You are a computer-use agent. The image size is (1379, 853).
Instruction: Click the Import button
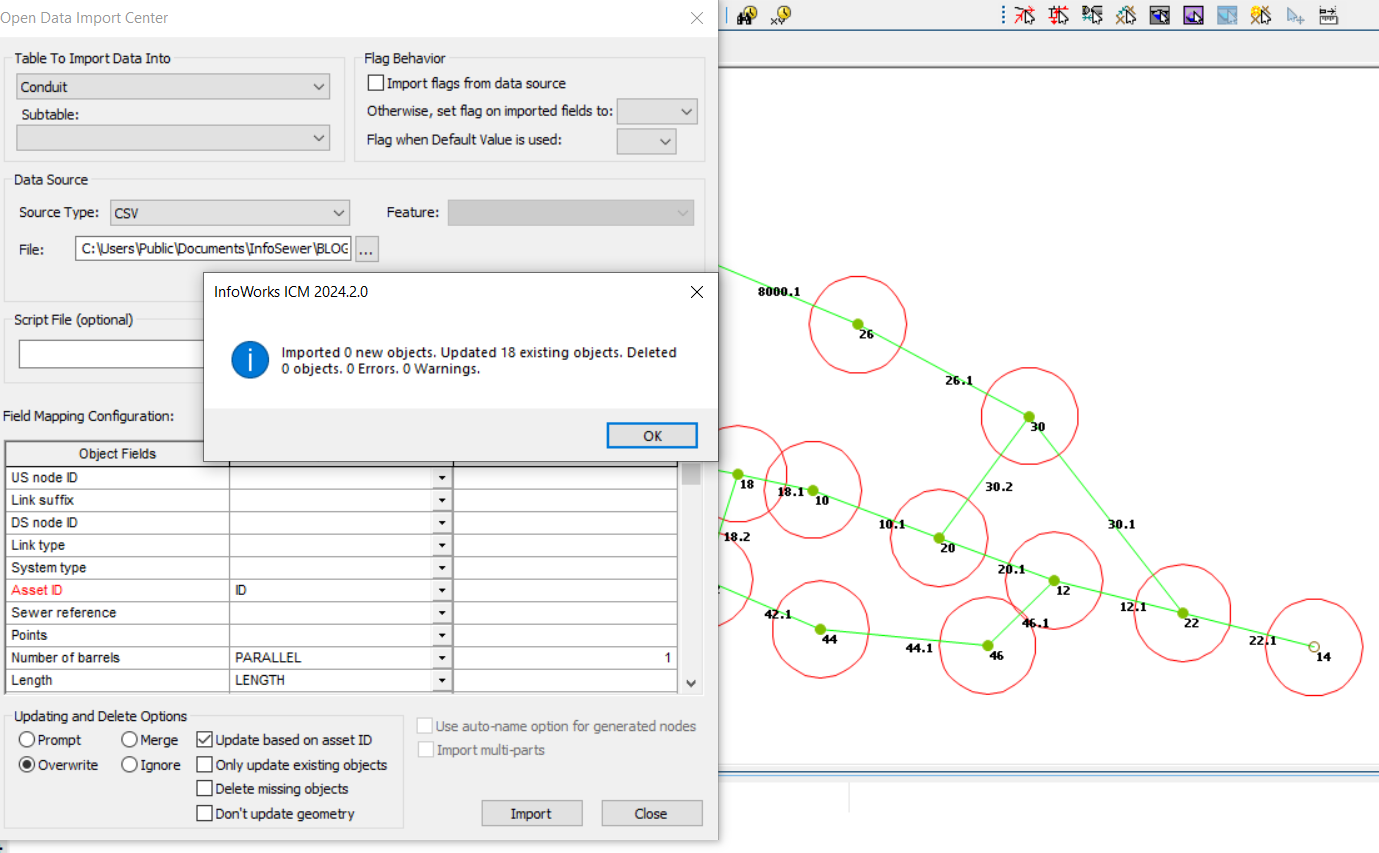(x=531, y=812)
